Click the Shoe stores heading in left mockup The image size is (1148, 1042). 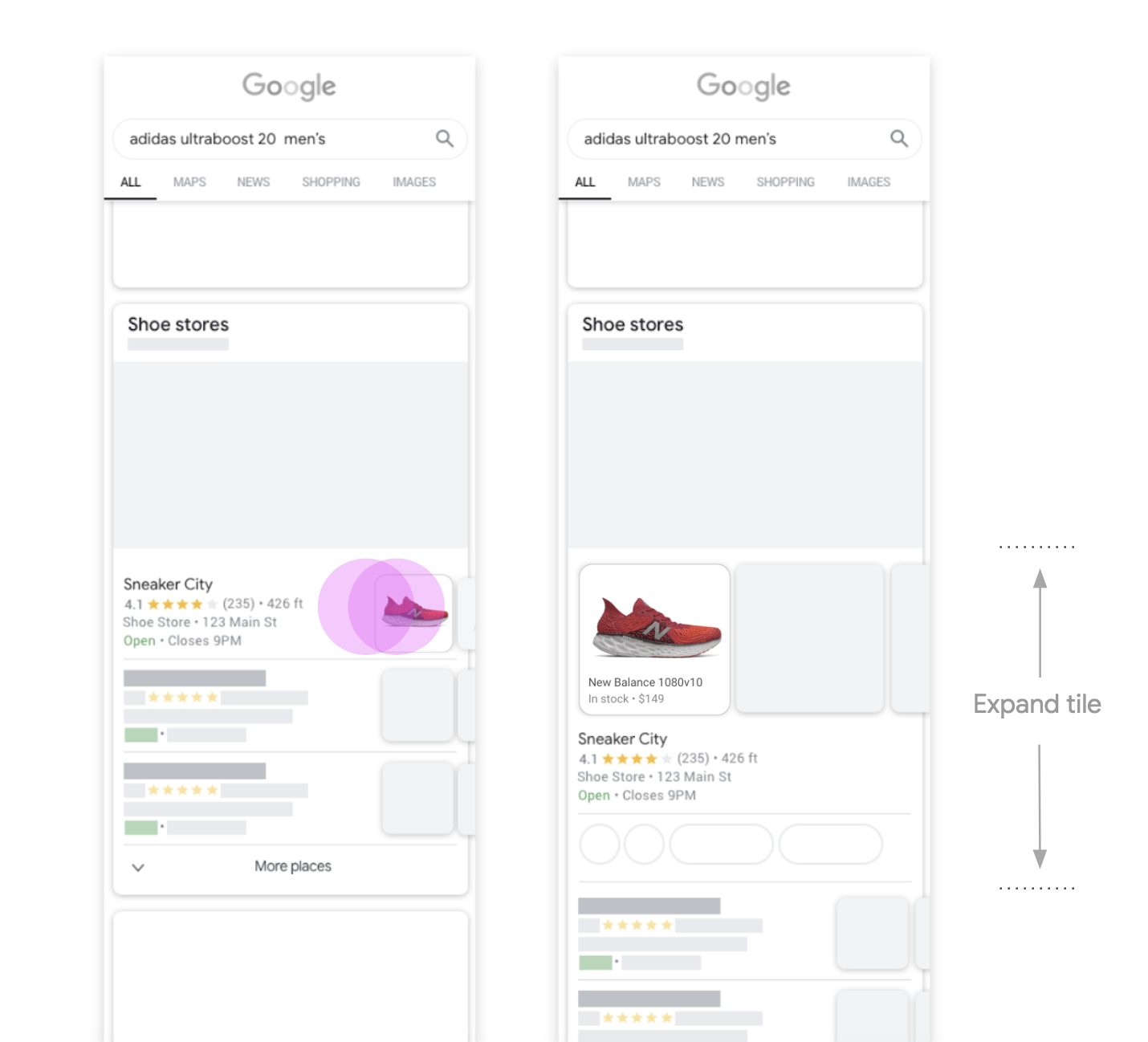pyautogui.click(x=178, y=324)
